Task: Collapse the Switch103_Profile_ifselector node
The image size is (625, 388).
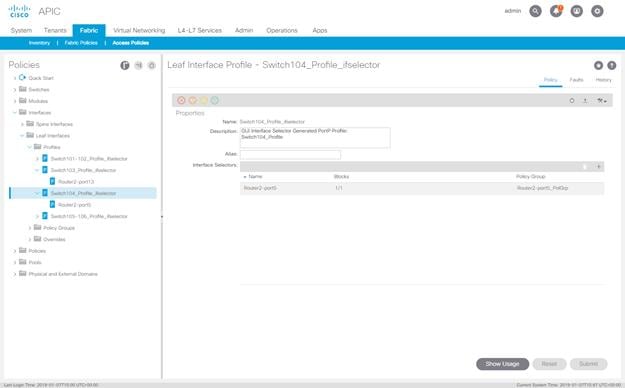Action: pos(37,170)
